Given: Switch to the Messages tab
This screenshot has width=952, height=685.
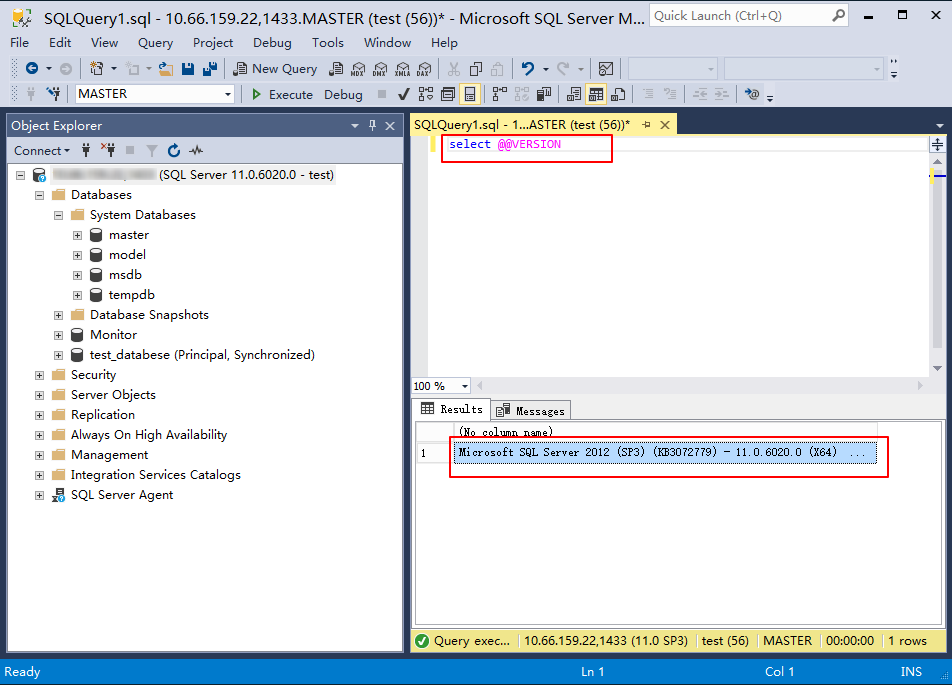Looking at the screenshot, I should click(530, 411).
